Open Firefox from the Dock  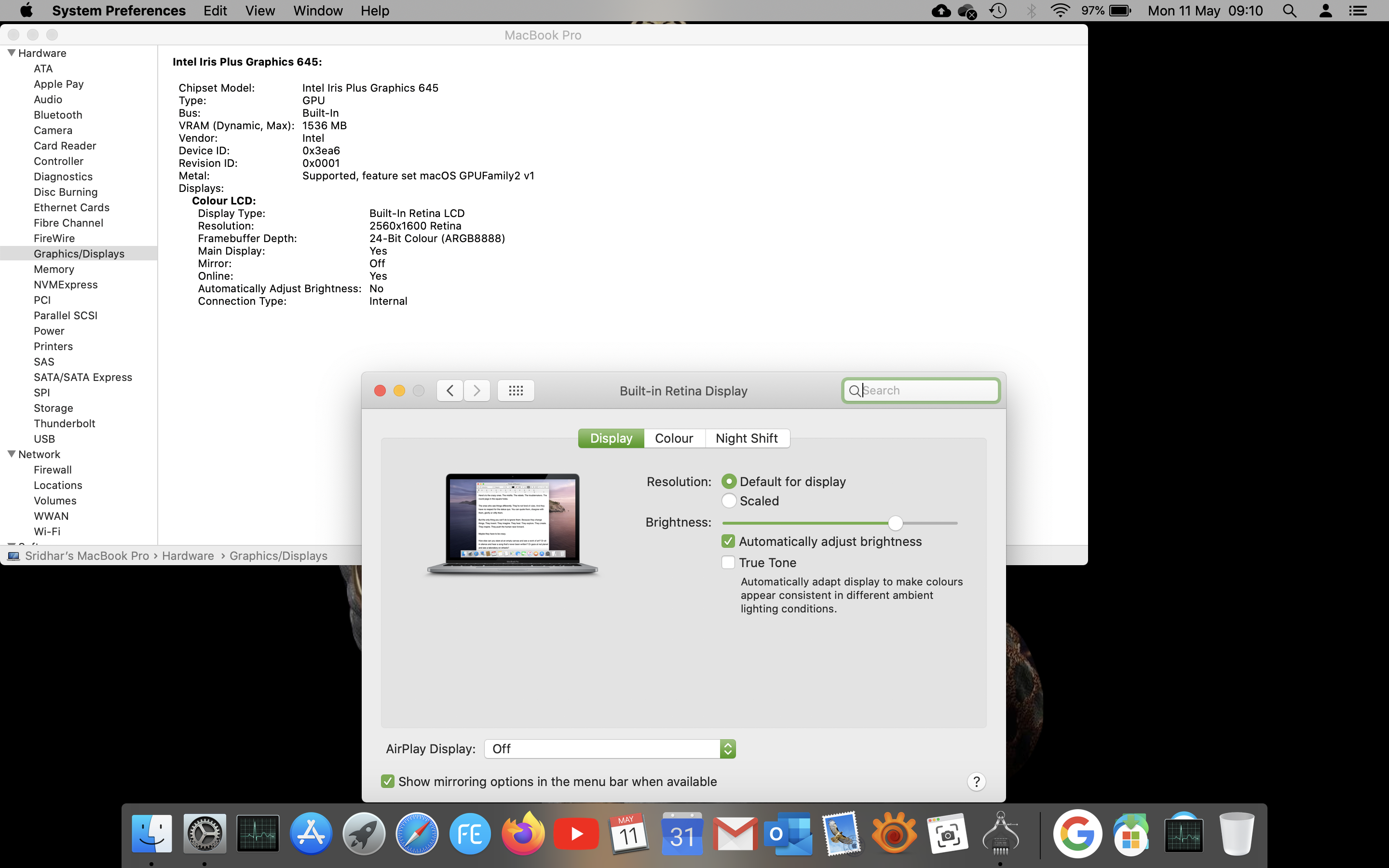(x=523, y=834)
